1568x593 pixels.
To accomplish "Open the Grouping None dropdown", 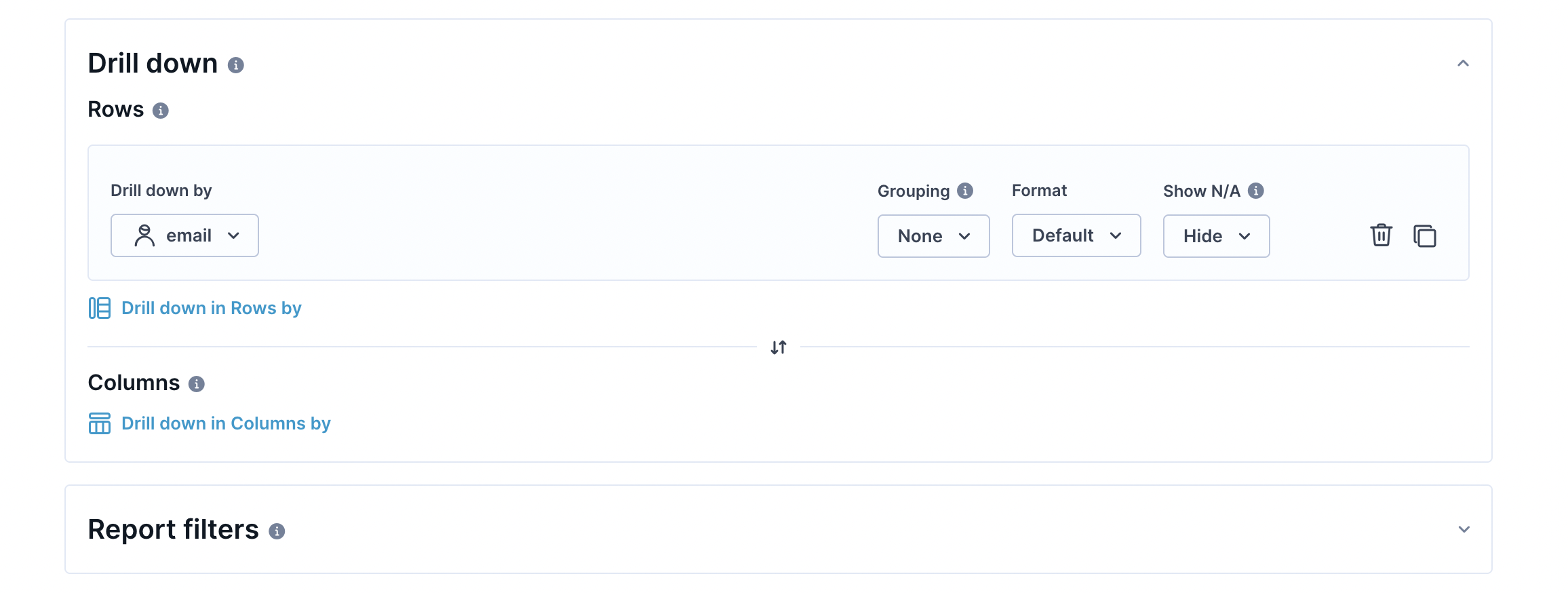I will click(934, 236).
